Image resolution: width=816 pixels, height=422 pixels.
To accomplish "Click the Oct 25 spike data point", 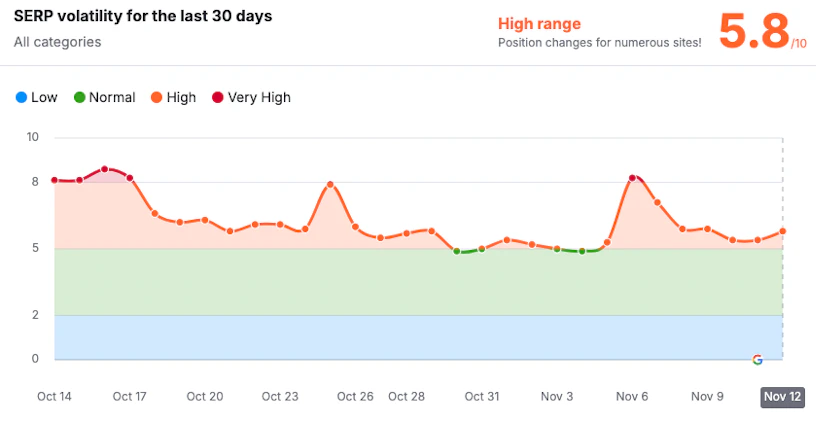I will coord(330,185).
